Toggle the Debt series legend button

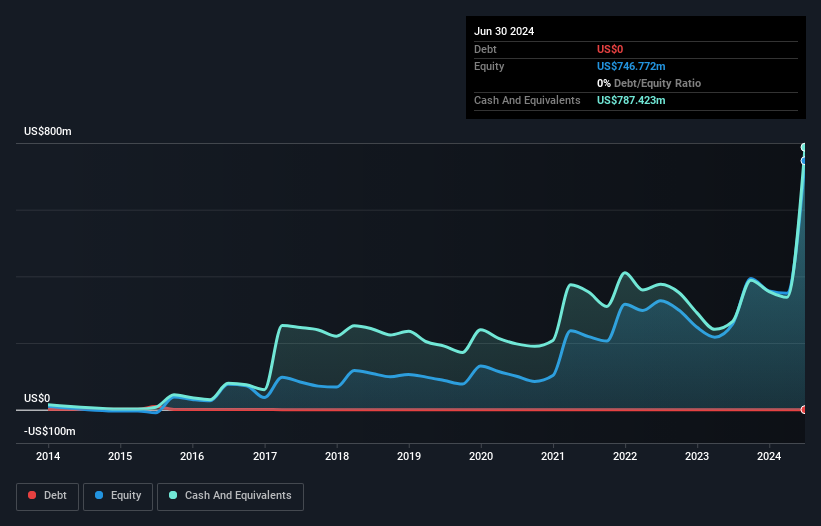[x=48, y=496]
